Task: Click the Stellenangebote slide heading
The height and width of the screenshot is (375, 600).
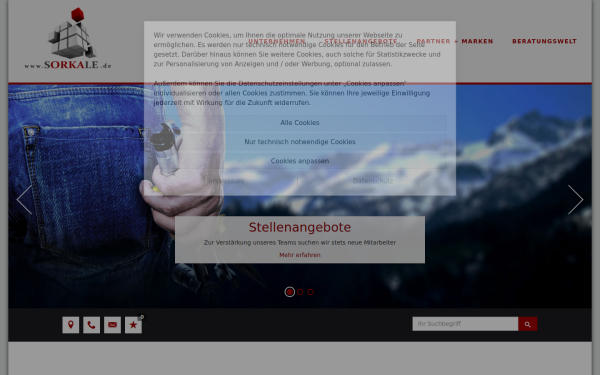Action: (300, 227)
